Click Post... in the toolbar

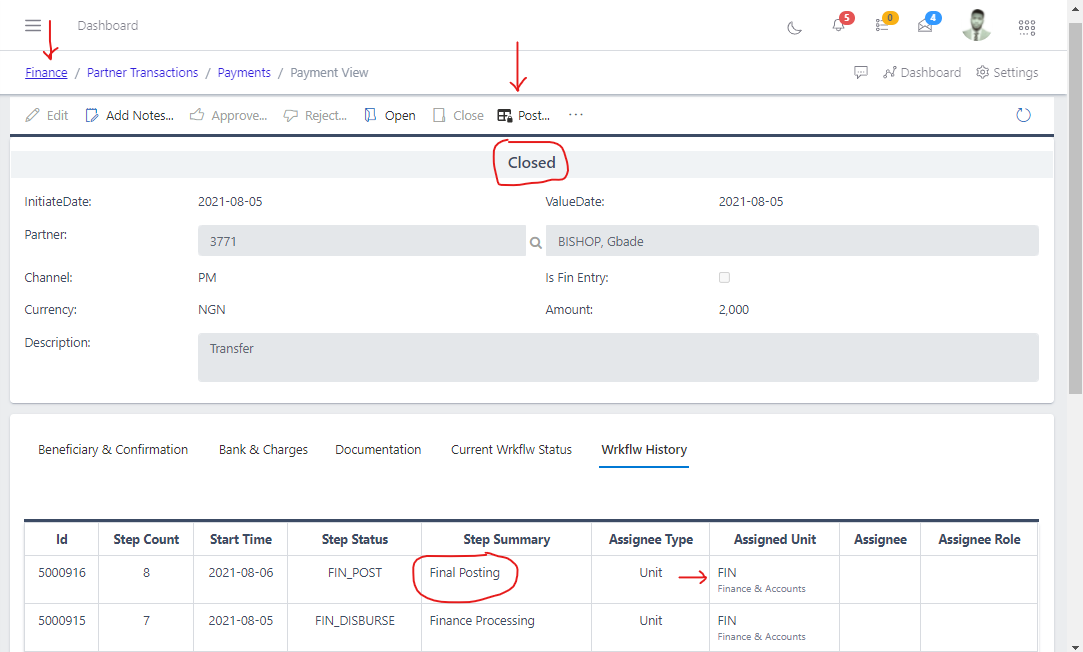524,115
